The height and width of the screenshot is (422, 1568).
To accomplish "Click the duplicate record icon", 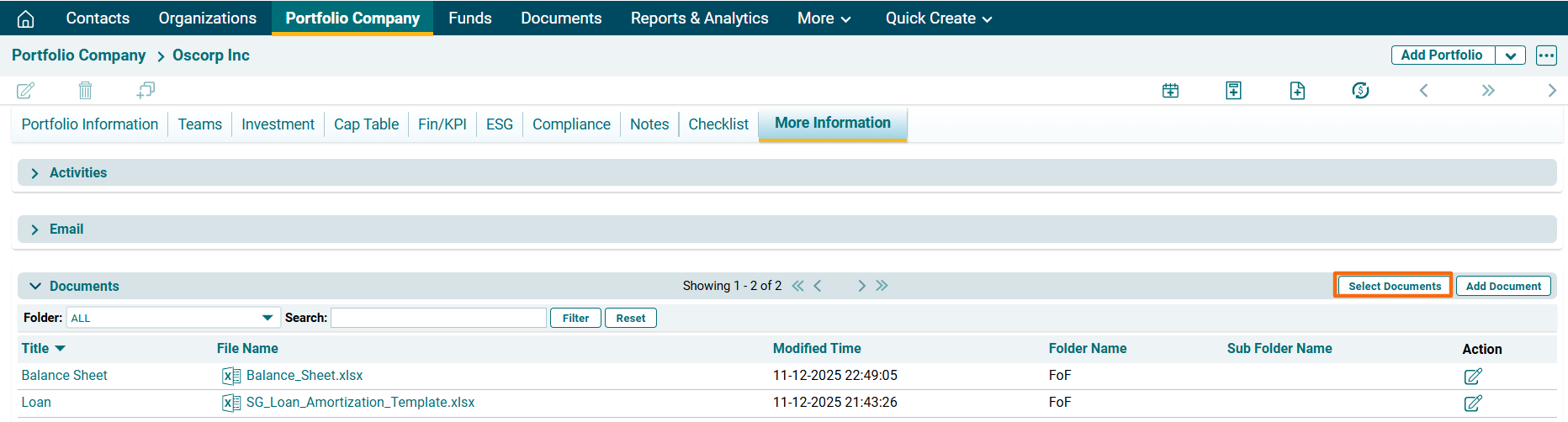I will pyautogui.click(x=146, y=90).
